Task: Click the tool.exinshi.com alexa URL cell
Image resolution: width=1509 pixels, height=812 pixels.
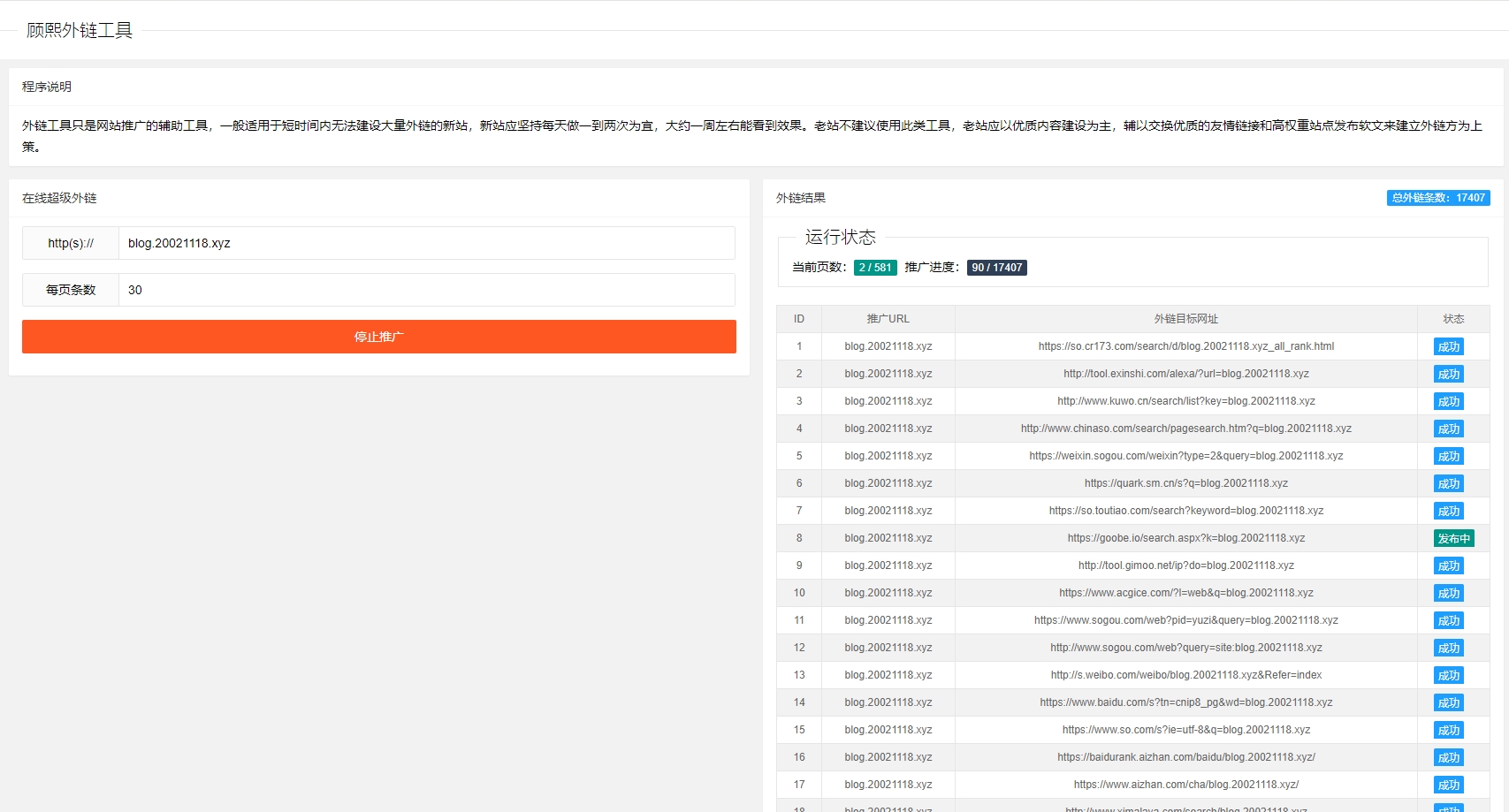Action: [1186, 374]
